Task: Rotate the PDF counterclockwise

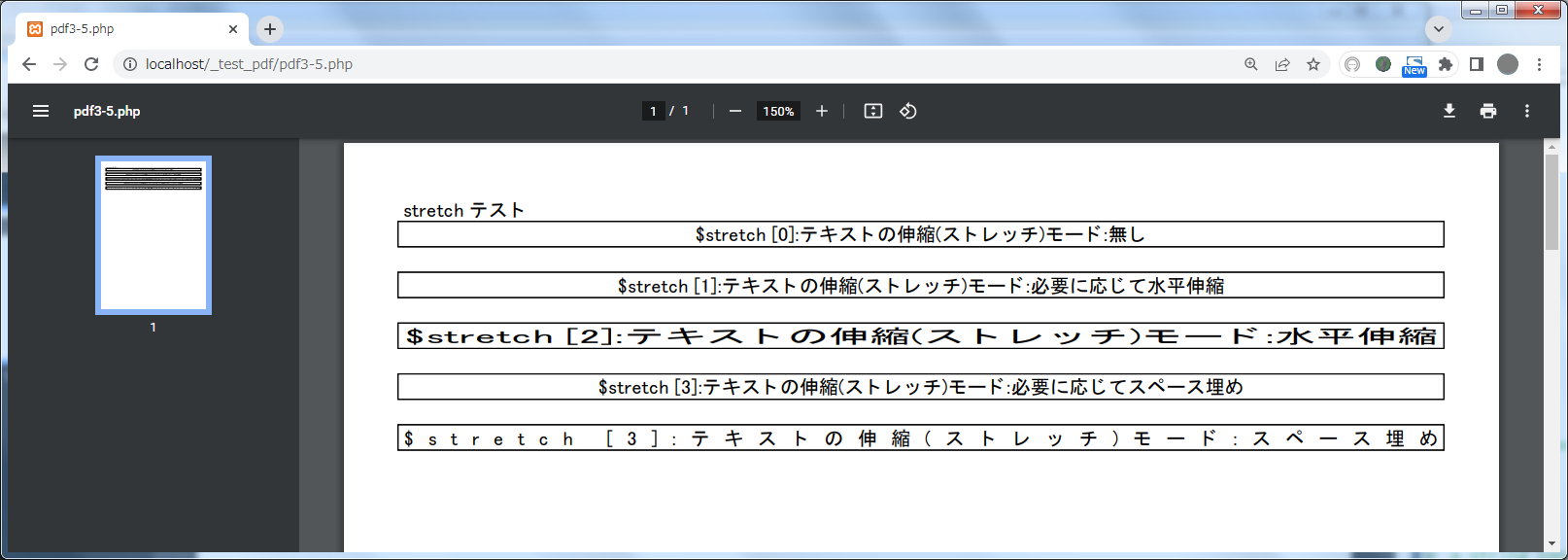Action: 908,111
